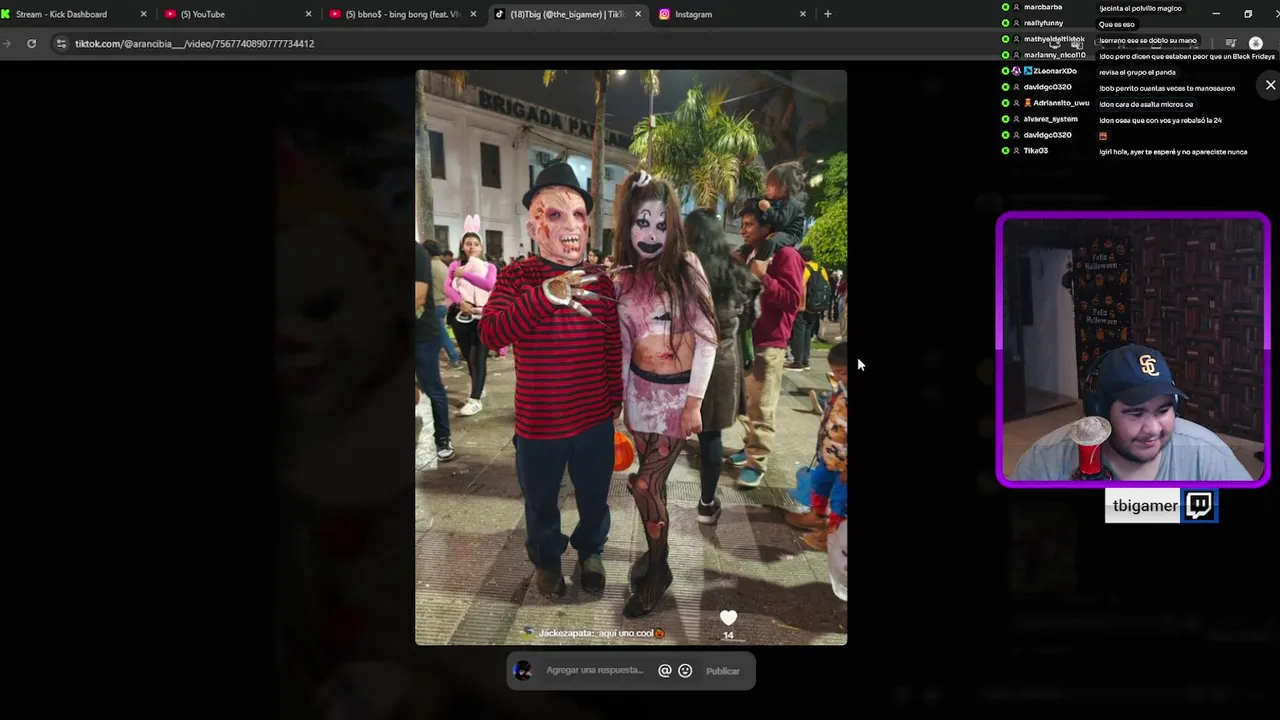
Task: Reload the TikTok page
Action: 32,43
